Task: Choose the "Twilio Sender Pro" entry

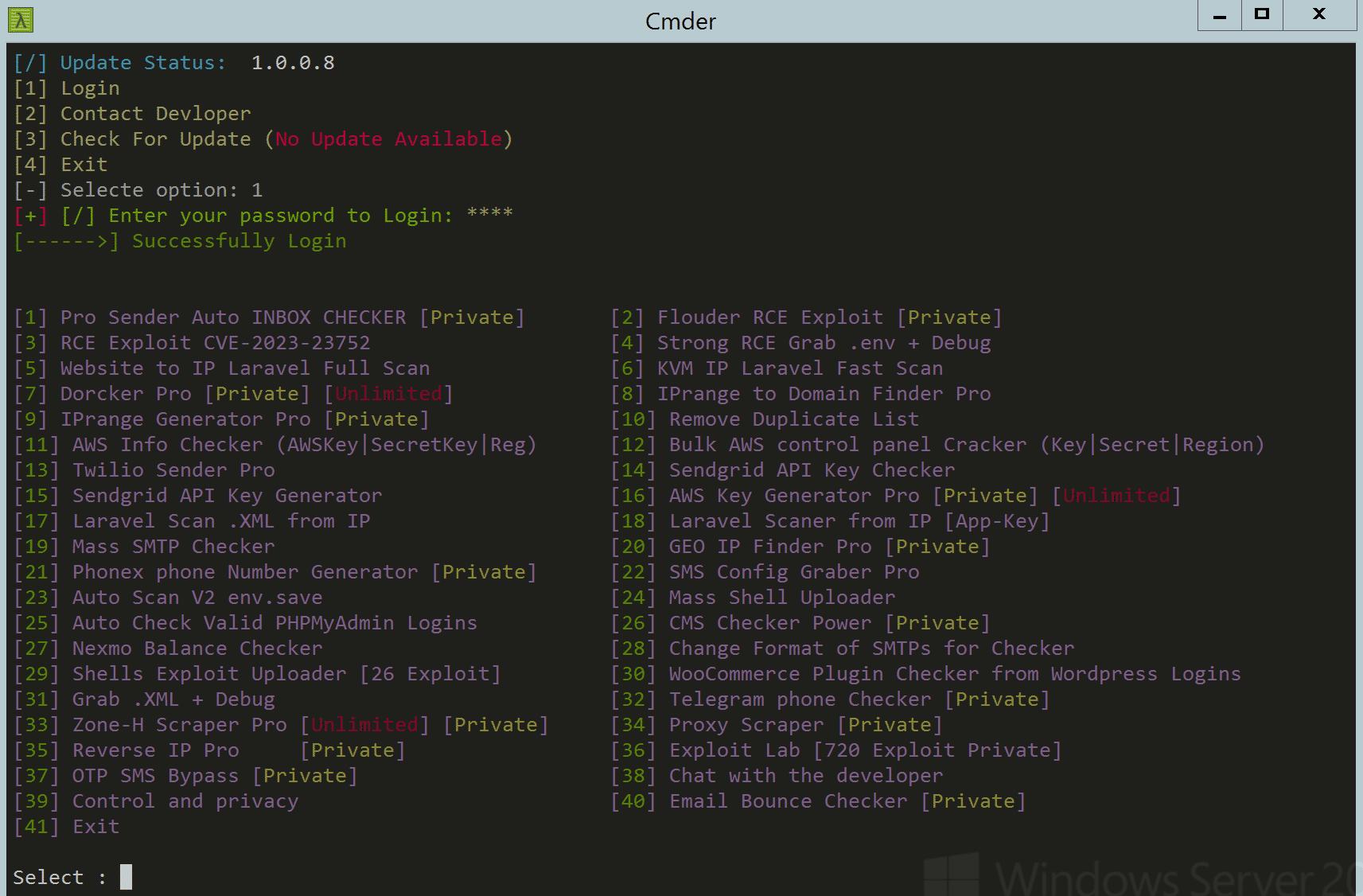Action: coord(144,469)
